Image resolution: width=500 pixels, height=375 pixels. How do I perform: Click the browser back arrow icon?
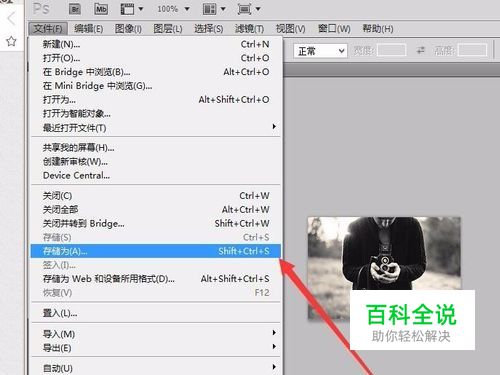11,19
